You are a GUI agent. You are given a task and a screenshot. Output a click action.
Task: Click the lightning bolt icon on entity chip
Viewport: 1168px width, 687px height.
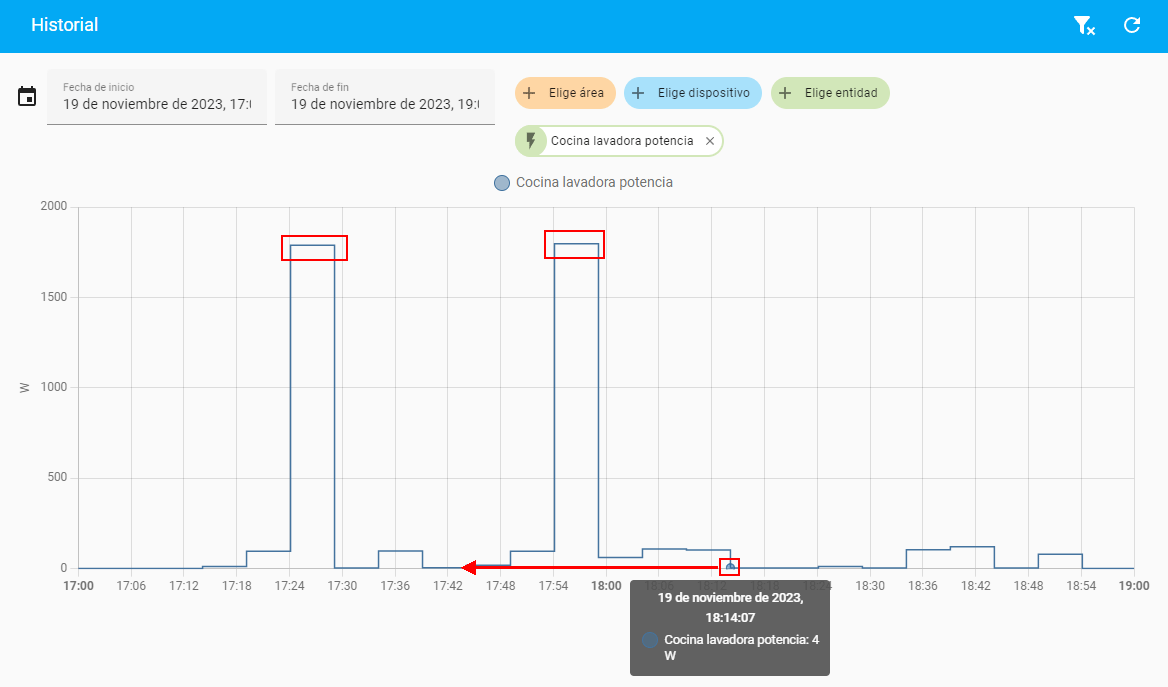(531, 141)
